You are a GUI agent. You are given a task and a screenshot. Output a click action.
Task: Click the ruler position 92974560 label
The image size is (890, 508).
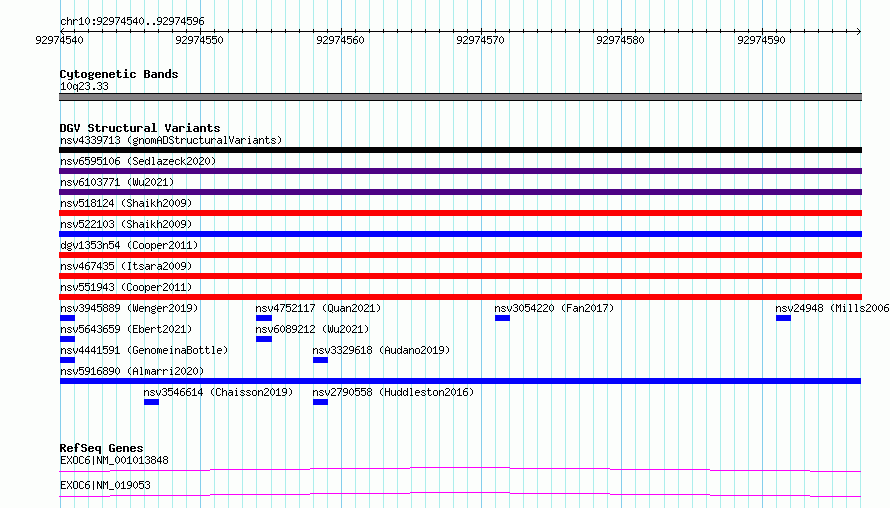[340, 40]
